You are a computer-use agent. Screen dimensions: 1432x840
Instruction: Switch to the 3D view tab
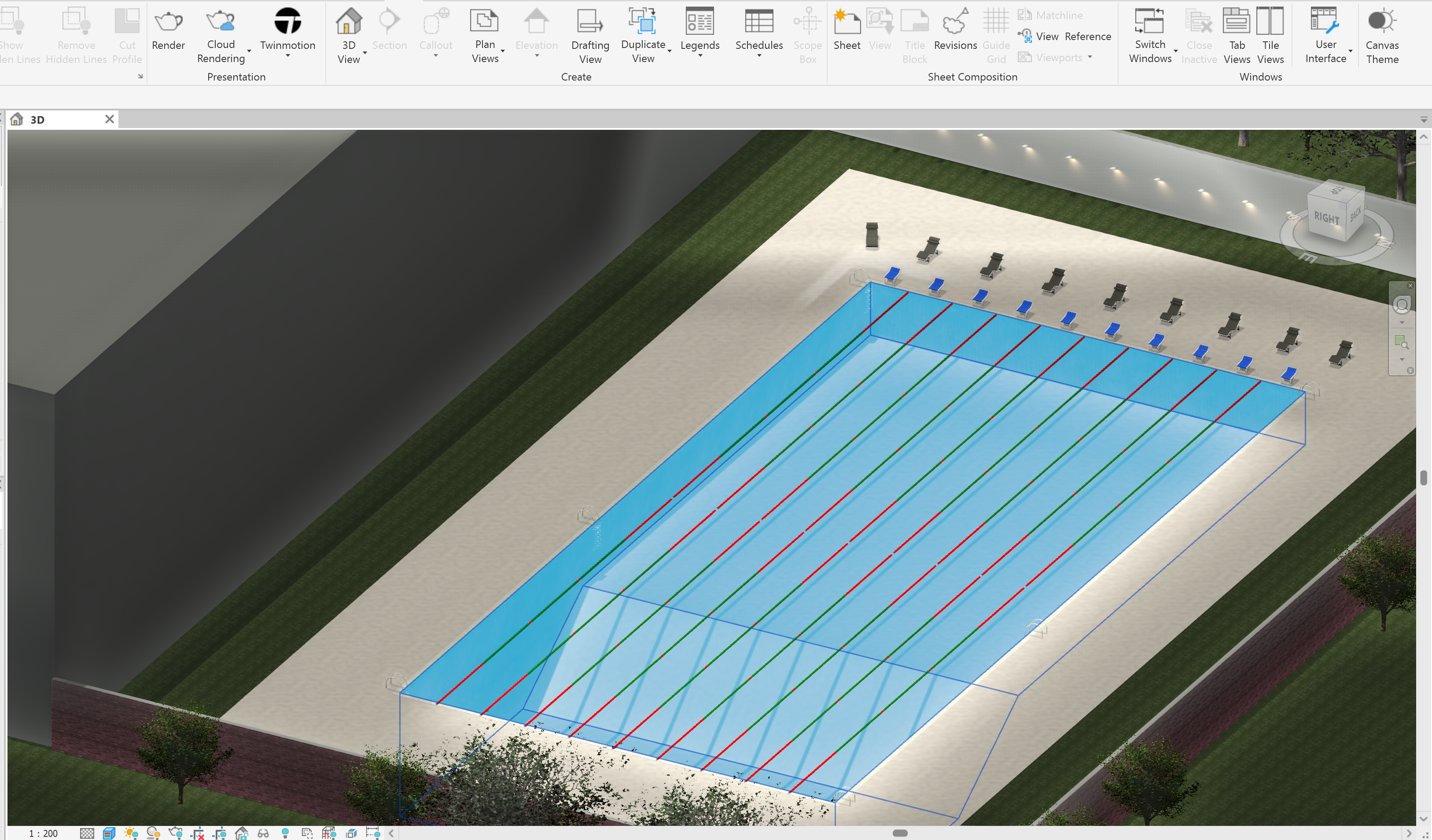[x=38, y=119]
